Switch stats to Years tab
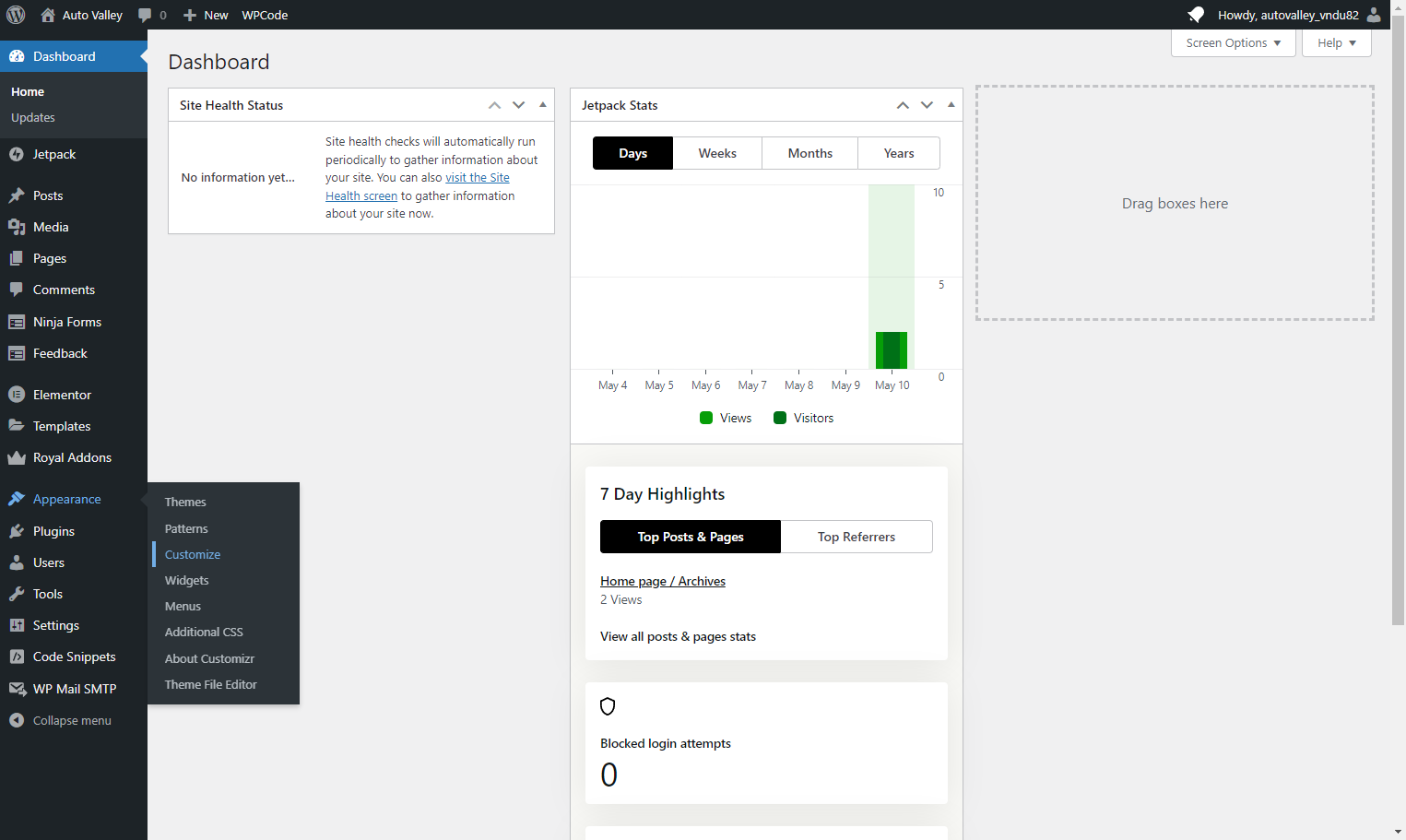The image size is (1406, 840). [x=899, y=153]
